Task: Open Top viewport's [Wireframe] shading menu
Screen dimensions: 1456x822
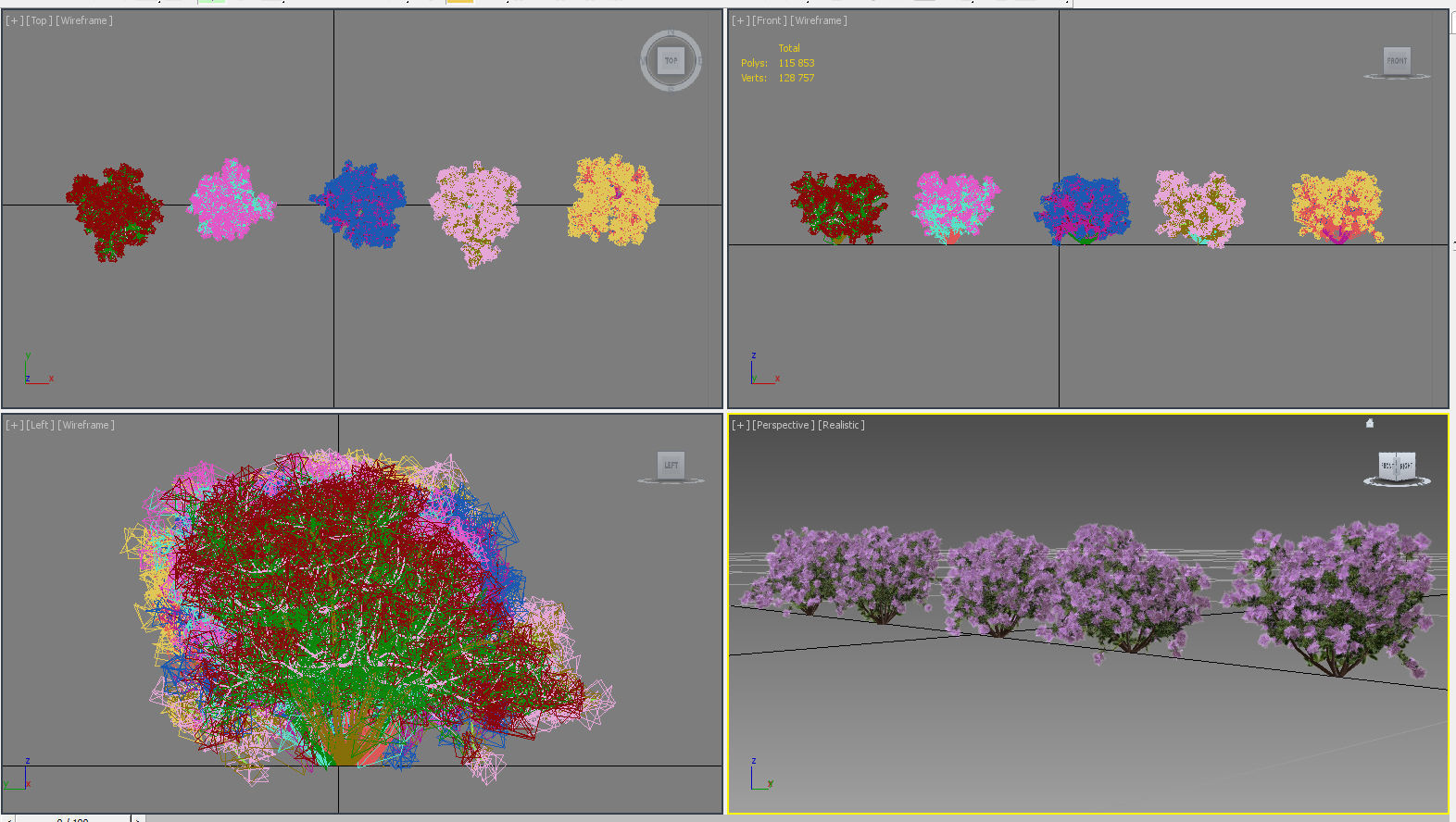Action: 84,20
